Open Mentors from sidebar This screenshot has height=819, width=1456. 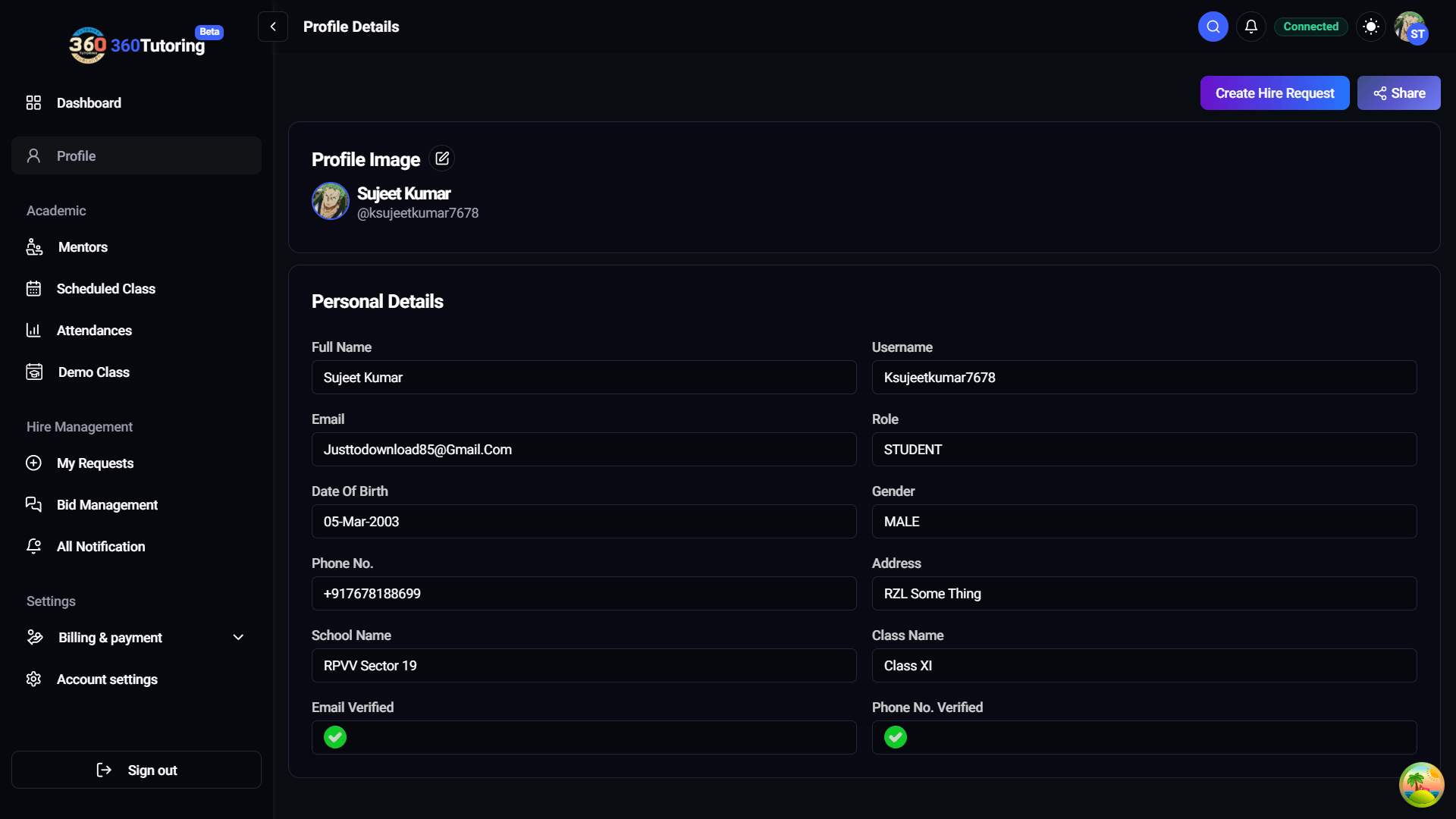(x=83, y=247)
